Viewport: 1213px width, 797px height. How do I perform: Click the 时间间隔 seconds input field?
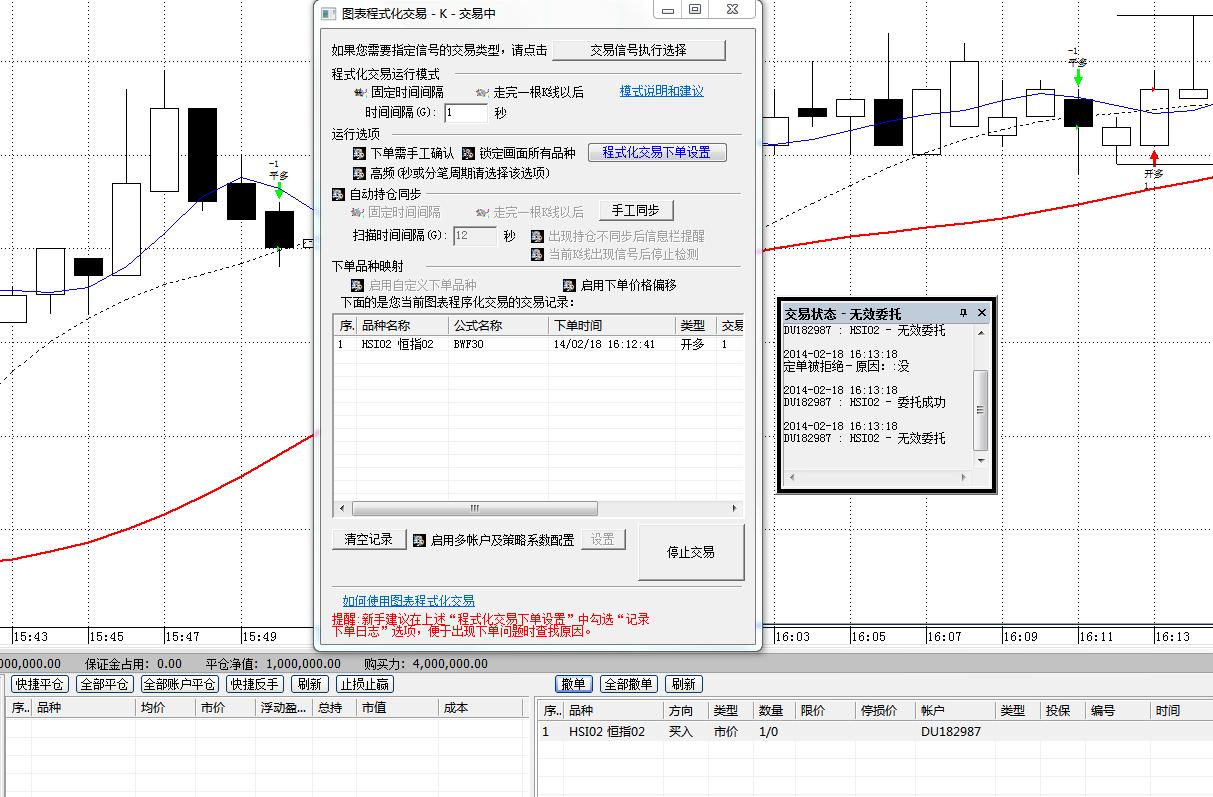465,113
